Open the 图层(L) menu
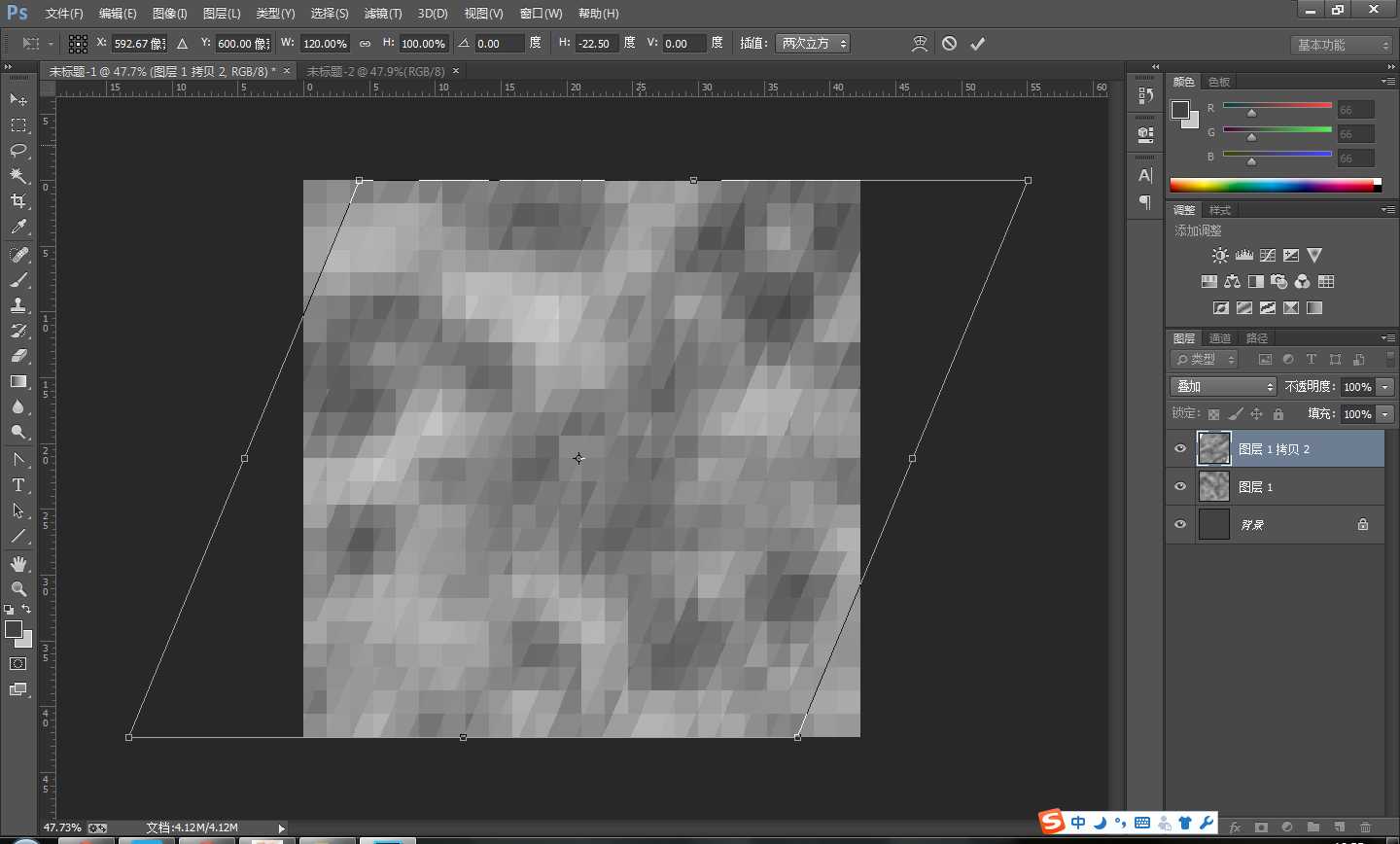 tap(222, 14)
